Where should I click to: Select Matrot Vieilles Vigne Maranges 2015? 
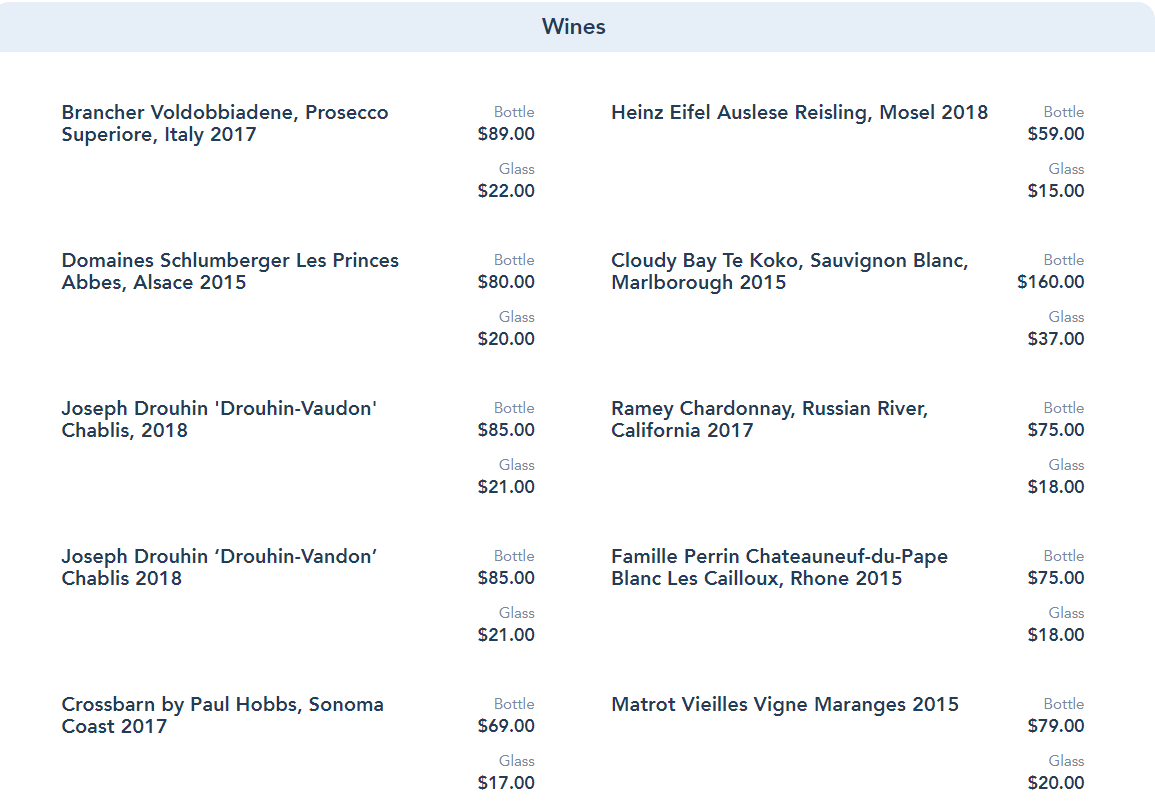(x=784, y=704)
